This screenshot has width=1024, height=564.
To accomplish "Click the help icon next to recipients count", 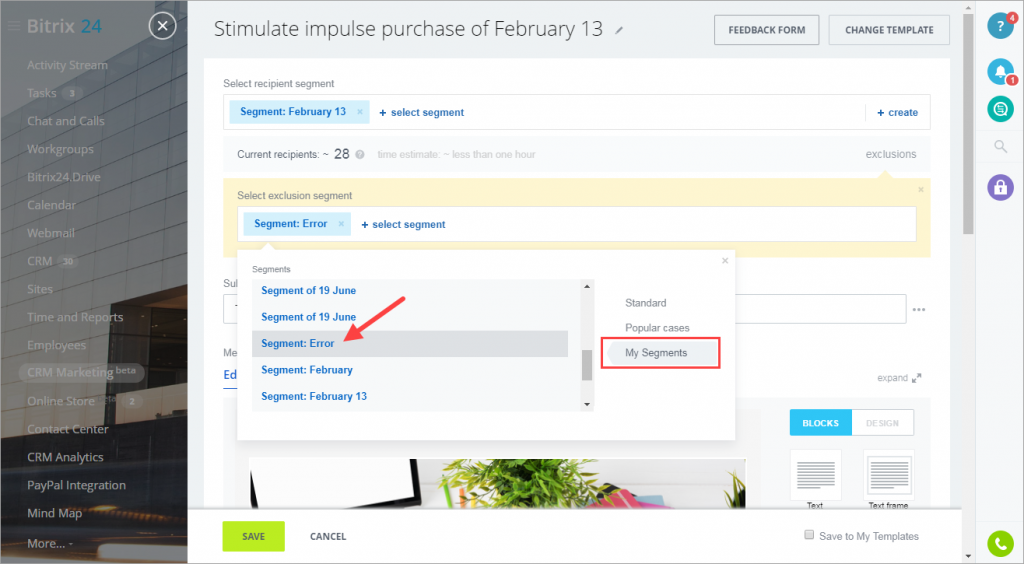I will pyautogui.click(x=360, y=155).
